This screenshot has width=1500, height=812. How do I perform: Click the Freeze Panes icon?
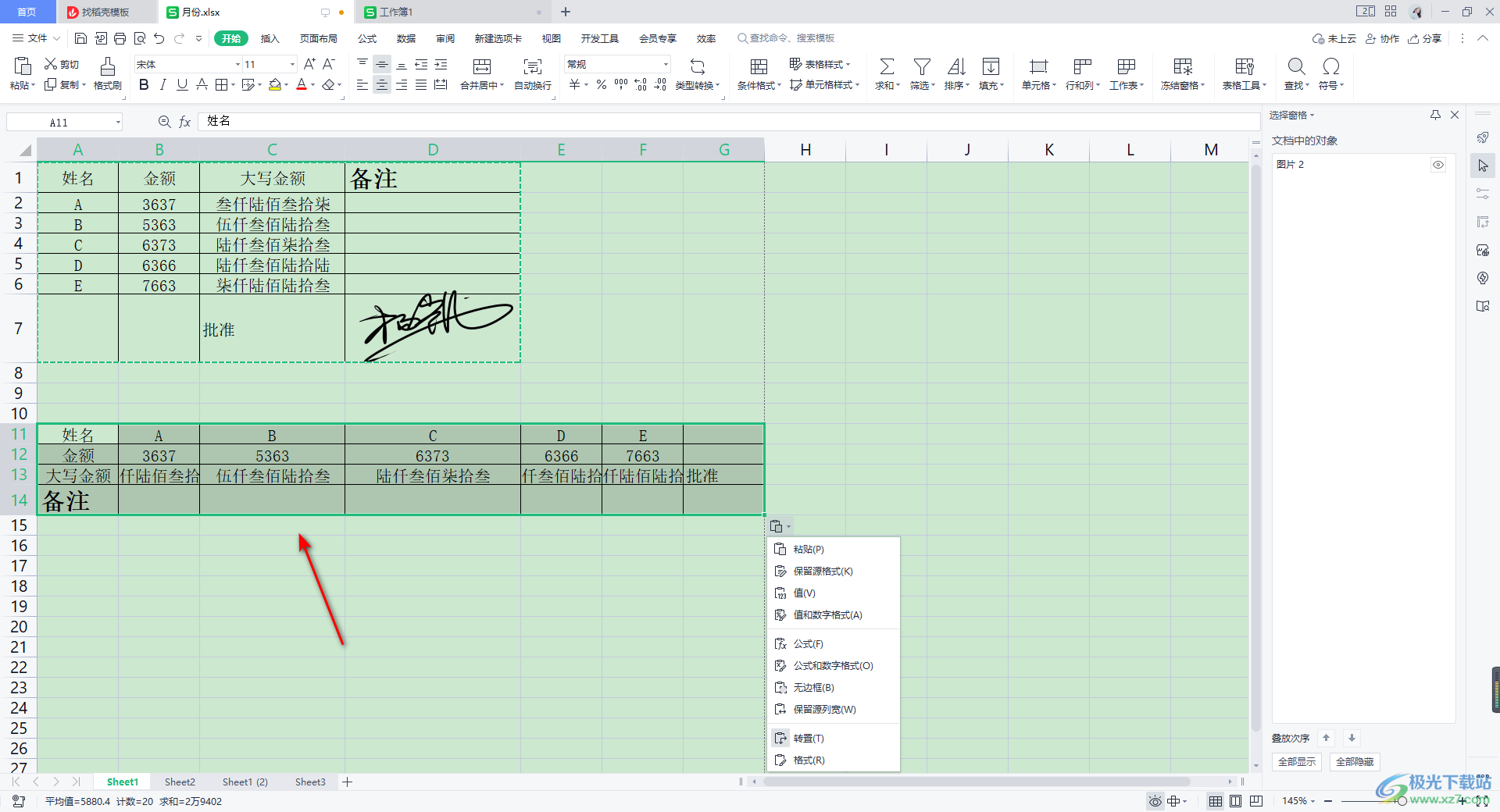point(1183,66)
